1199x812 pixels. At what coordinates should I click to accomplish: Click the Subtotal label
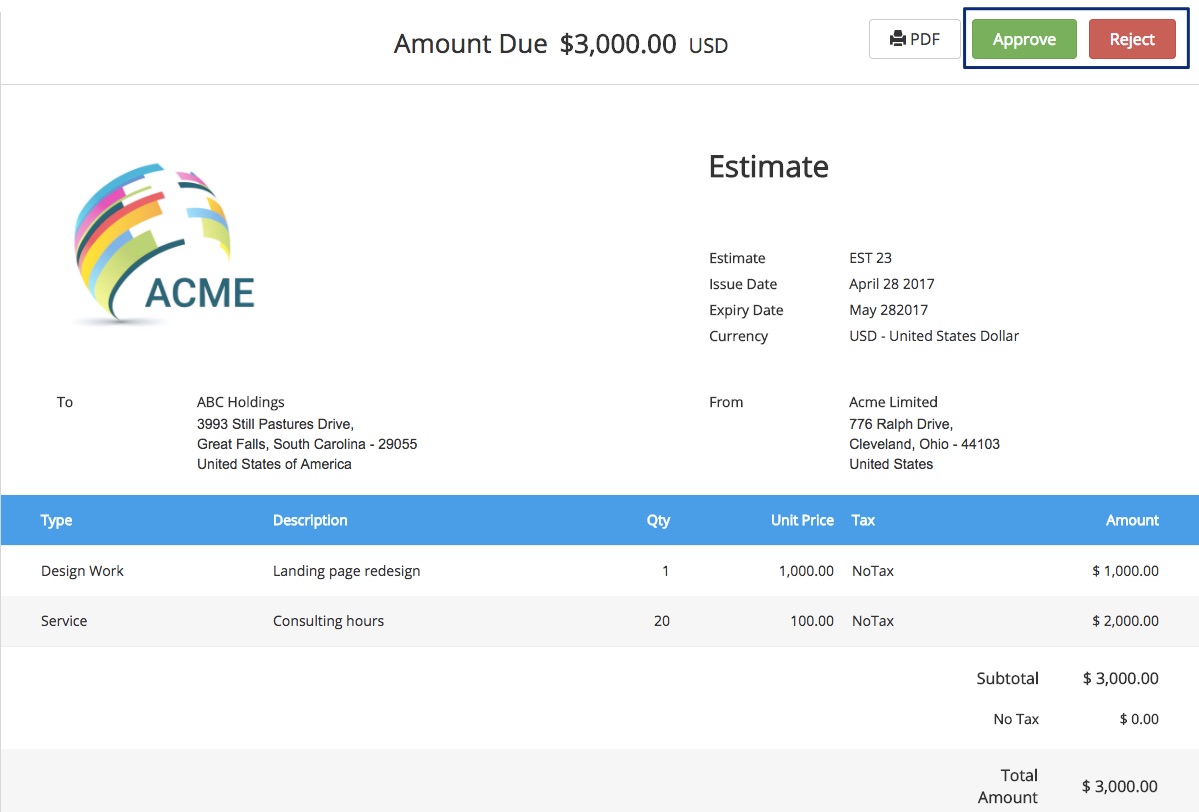tap(1007, 678)
